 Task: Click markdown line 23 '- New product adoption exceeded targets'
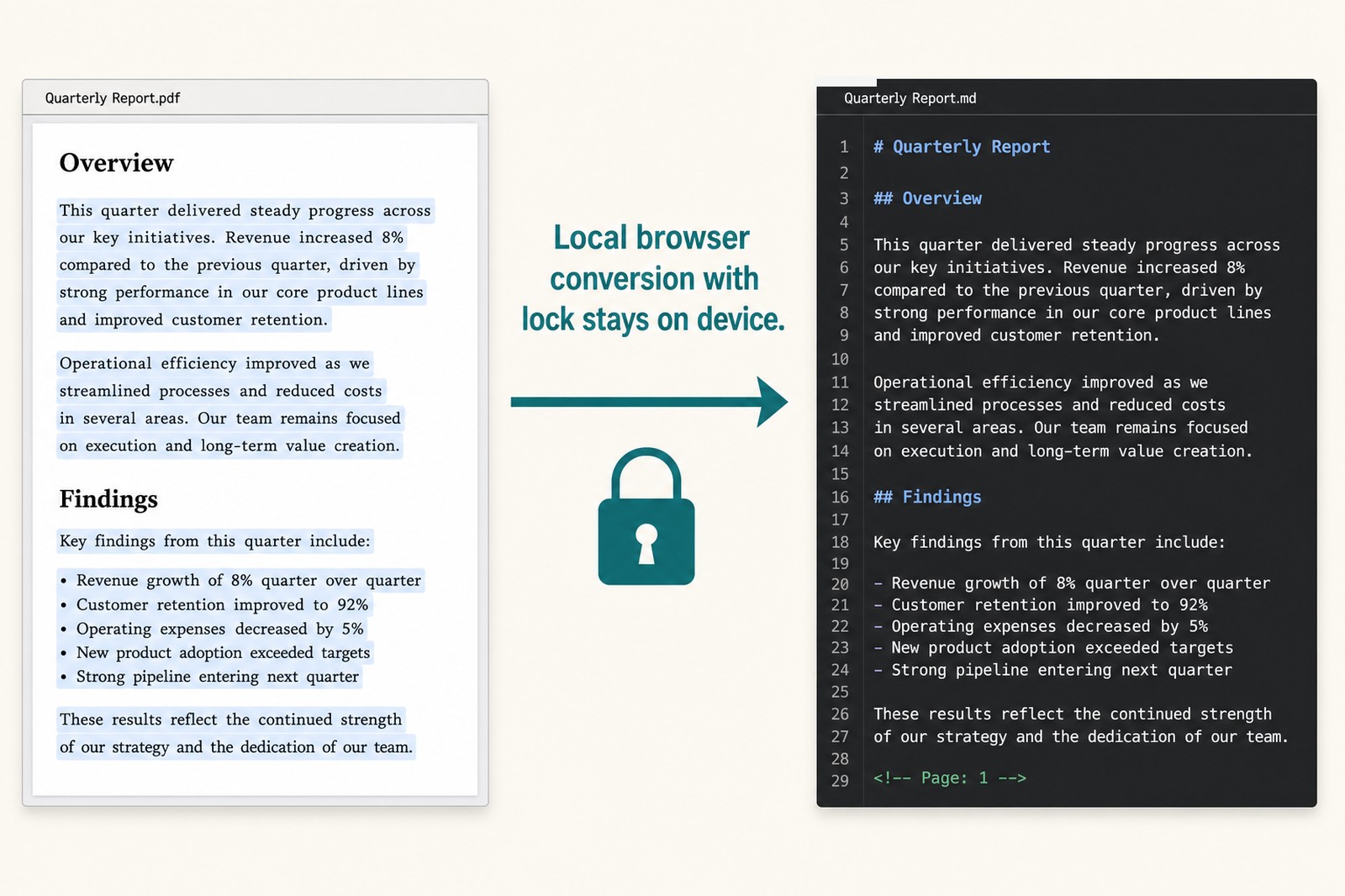(1053, 648)
